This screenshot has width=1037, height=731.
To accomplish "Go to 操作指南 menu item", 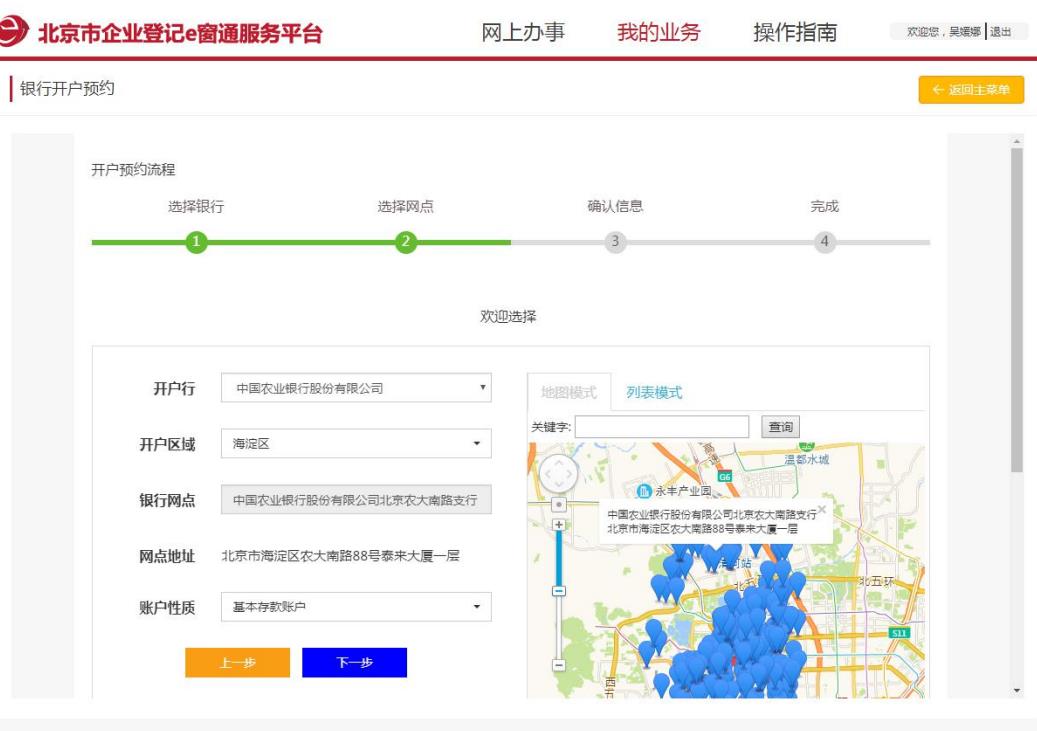I will 795,32.
